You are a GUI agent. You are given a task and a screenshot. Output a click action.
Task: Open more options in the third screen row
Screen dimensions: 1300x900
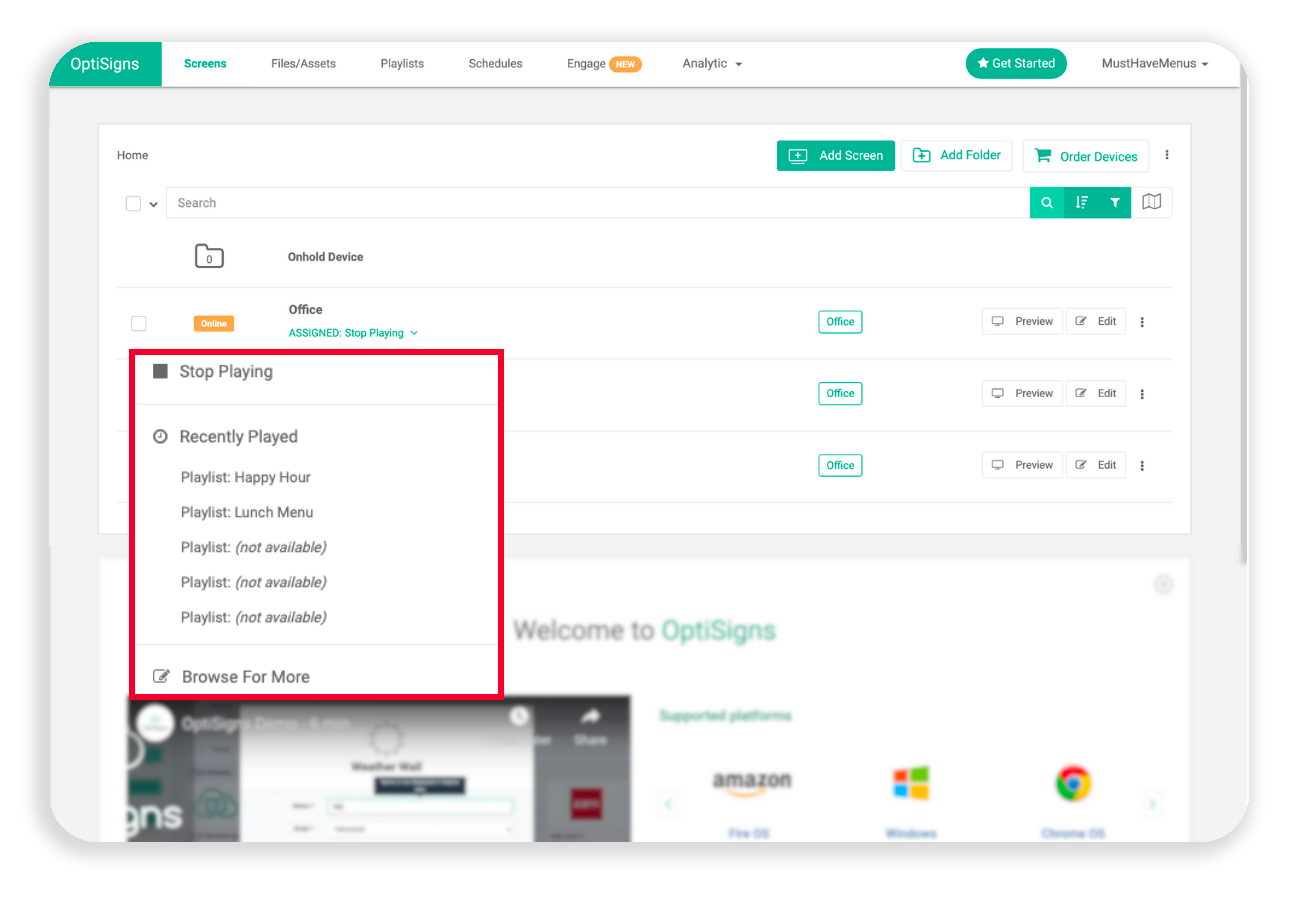click(1142, 466)
